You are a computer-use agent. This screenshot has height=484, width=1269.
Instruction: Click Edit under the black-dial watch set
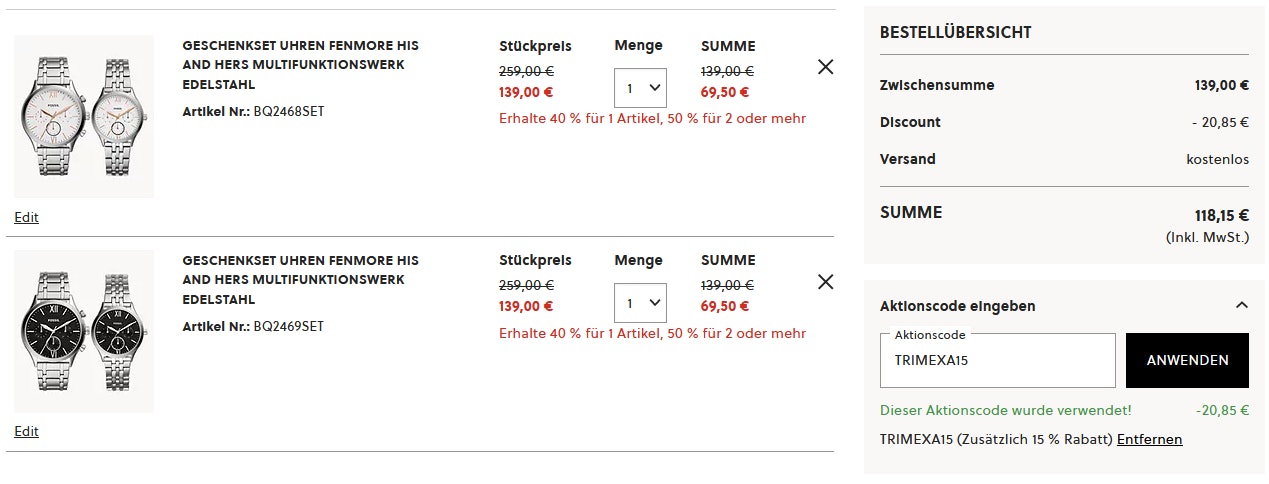pos(27,431)
